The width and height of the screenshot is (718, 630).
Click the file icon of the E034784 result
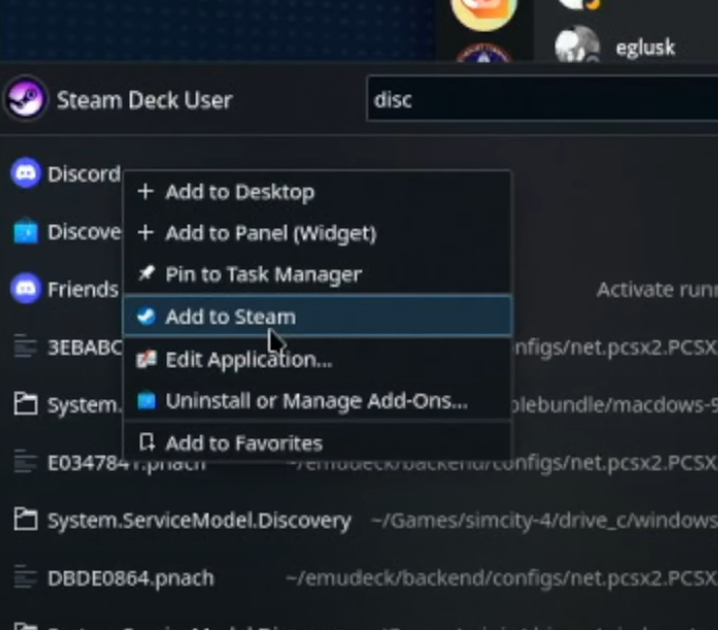(x=25, y=462)
